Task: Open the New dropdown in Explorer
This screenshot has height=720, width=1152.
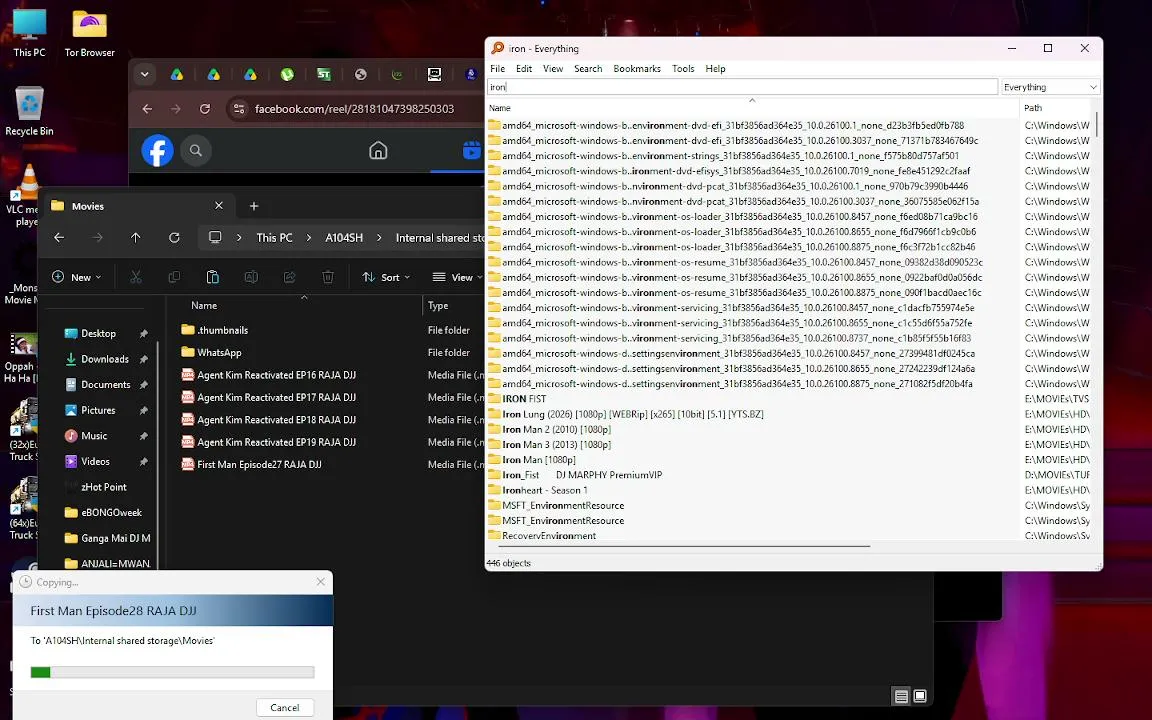Action: click(77, 277)
